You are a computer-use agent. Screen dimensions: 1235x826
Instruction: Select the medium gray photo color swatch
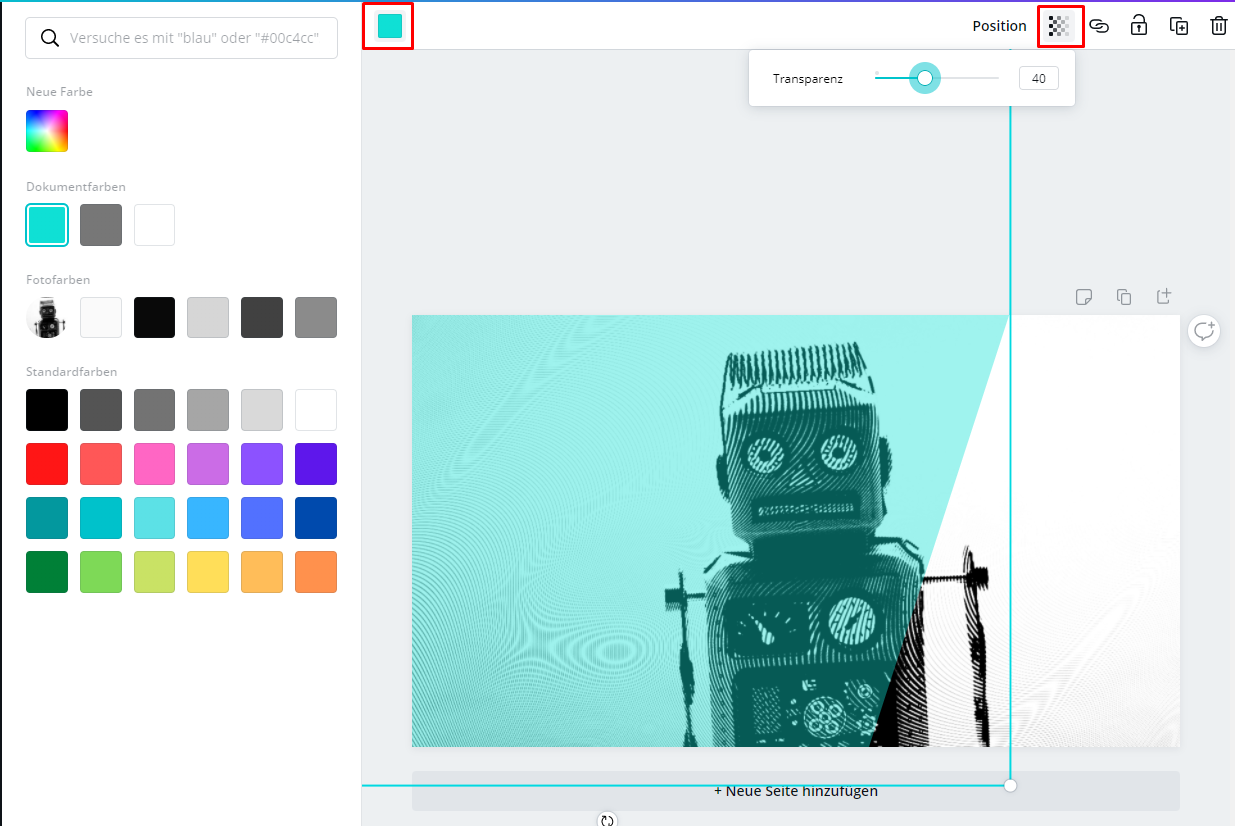coord(316,317)
